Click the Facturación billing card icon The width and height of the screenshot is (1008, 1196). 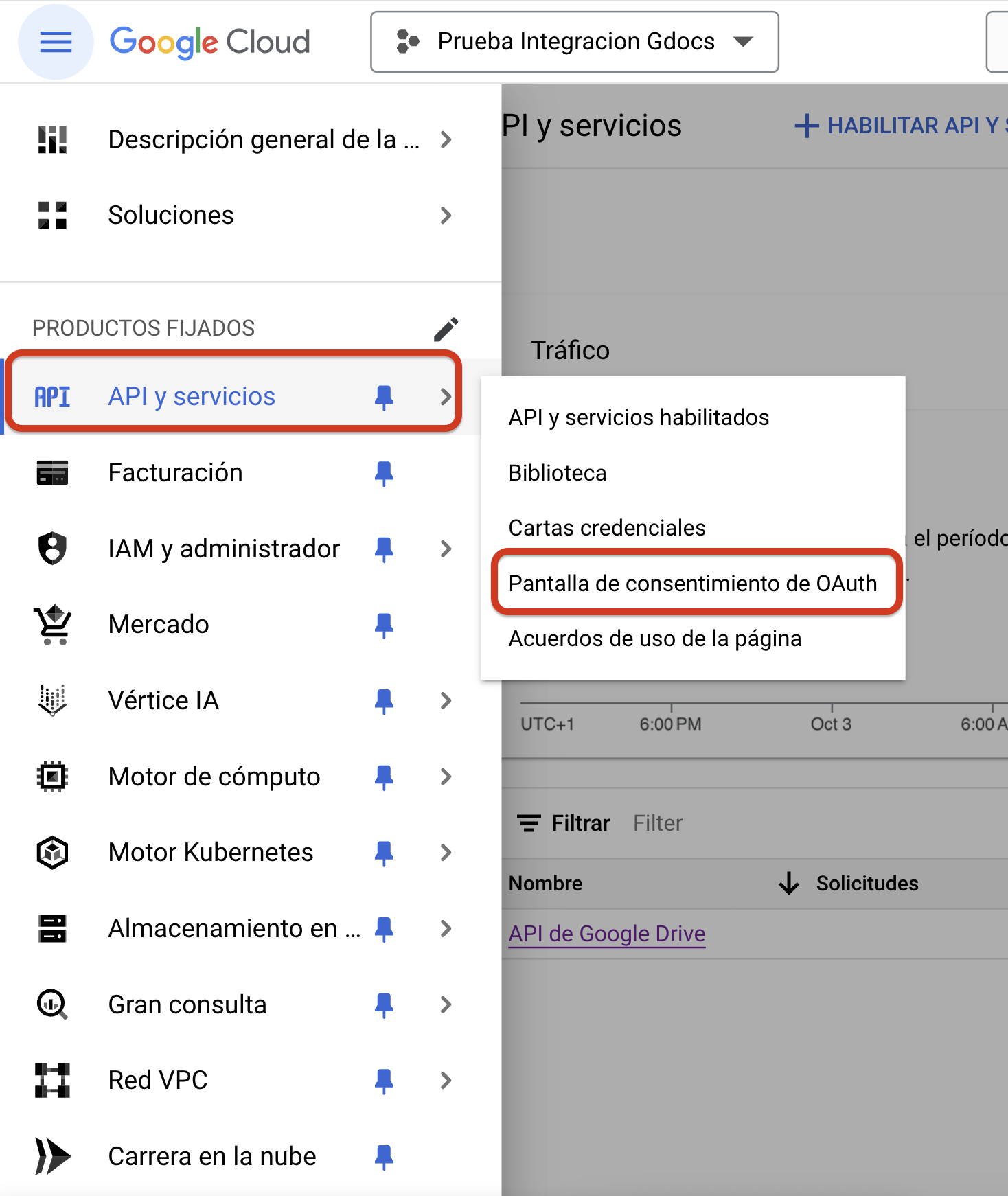pyautogui.click(x=52, y=473)
